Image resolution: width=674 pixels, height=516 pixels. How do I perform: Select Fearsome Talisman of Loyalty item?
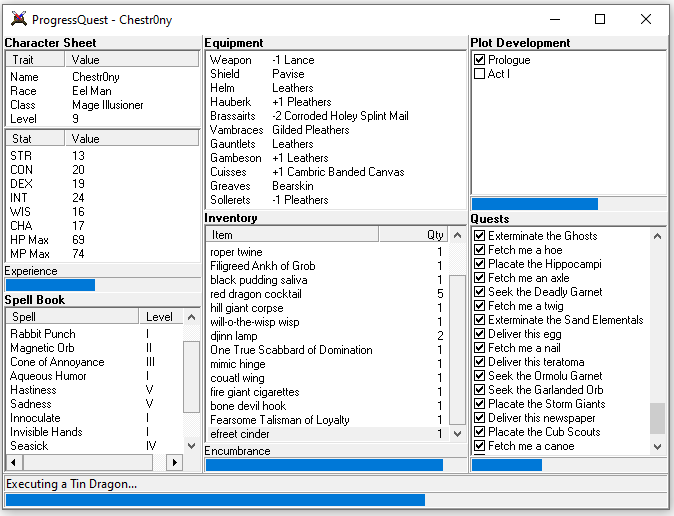pyautogui.click(x=328, y=420)
